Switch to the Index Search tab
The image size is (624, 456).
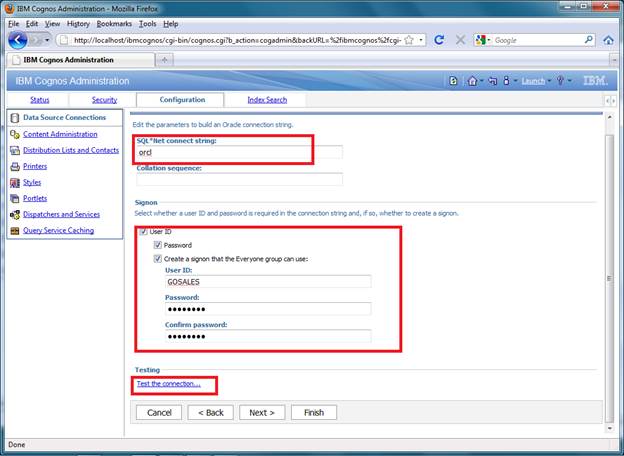pos(267,100)
